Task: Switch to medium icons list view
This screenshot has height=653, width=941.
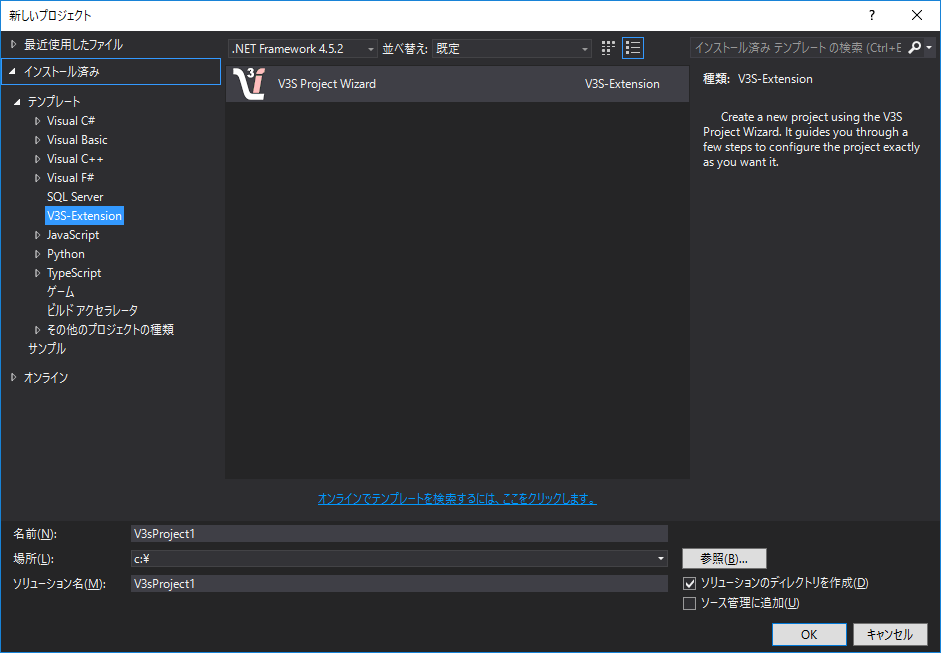Action: (633, 48)
